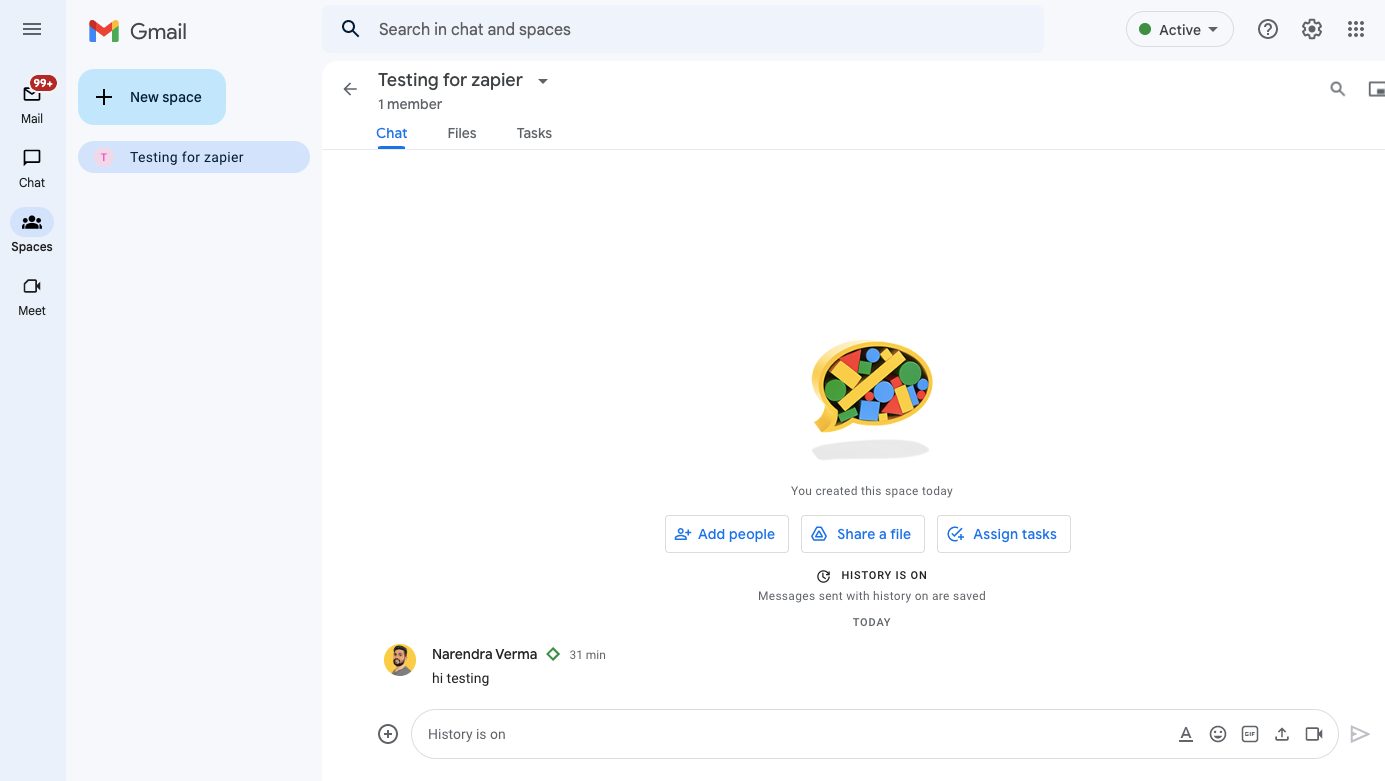Image resolution: width=1385 pixels, height=781 pixels.
Task: Add a video meeting to message
Action: coord(1314,734)
